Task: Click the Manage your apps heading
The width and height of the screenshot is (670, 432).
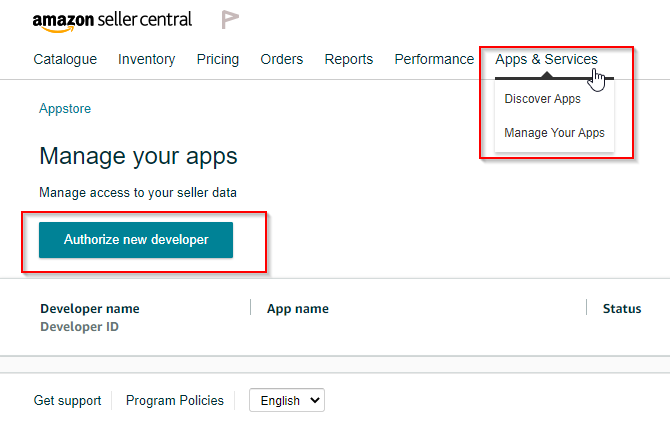Action: [x=138, y=156]
